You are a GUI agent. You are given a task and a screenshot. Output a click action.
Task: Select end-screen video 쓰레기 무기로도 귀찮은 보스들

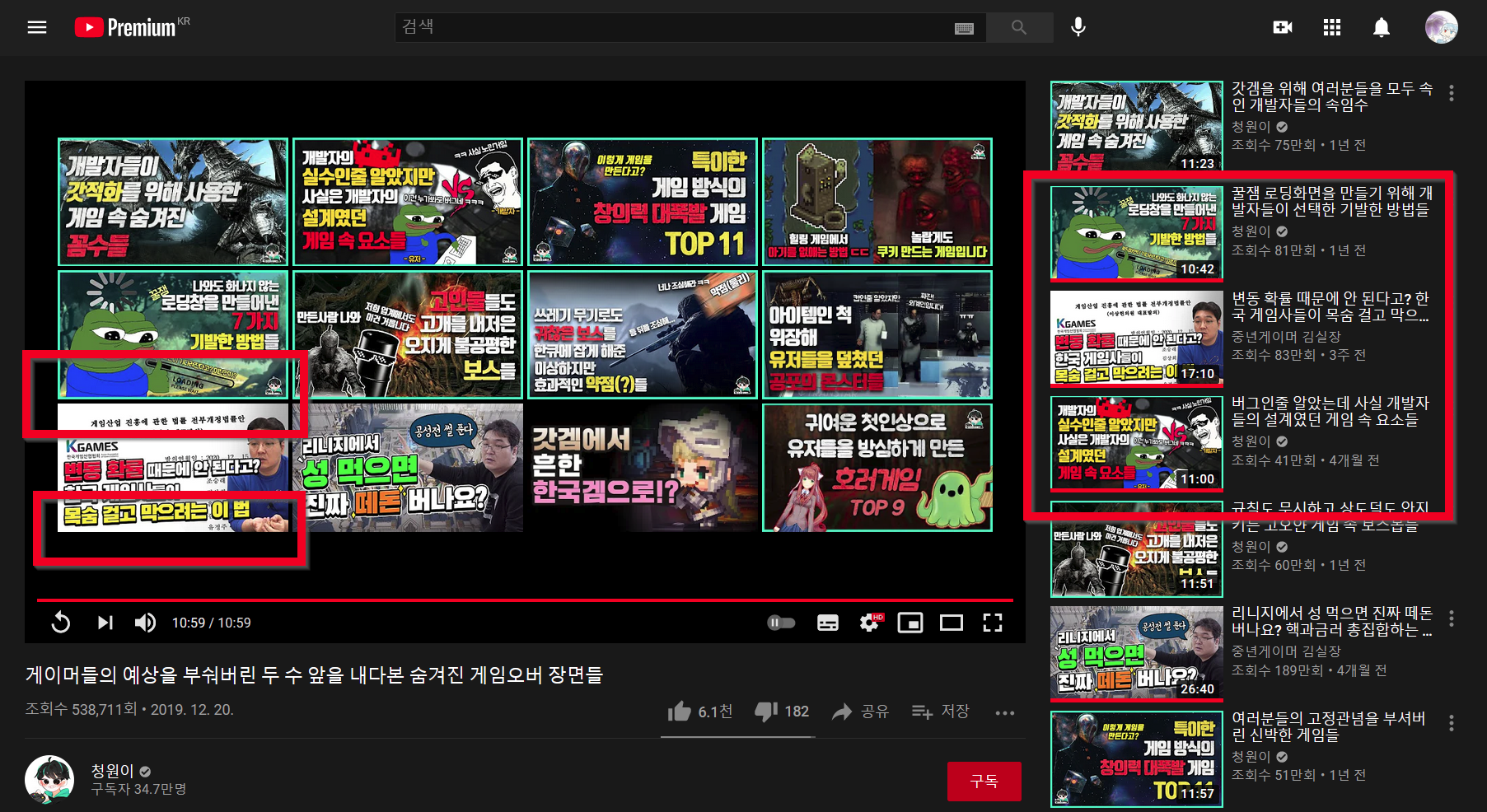tap(643, 334)
